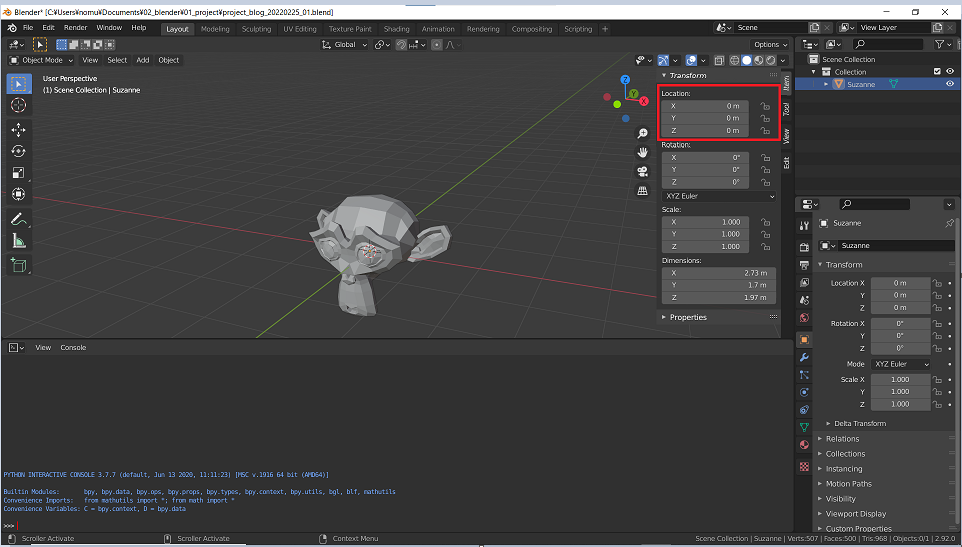
Task: Click the Scene selector field
Action: pos(771,28)
